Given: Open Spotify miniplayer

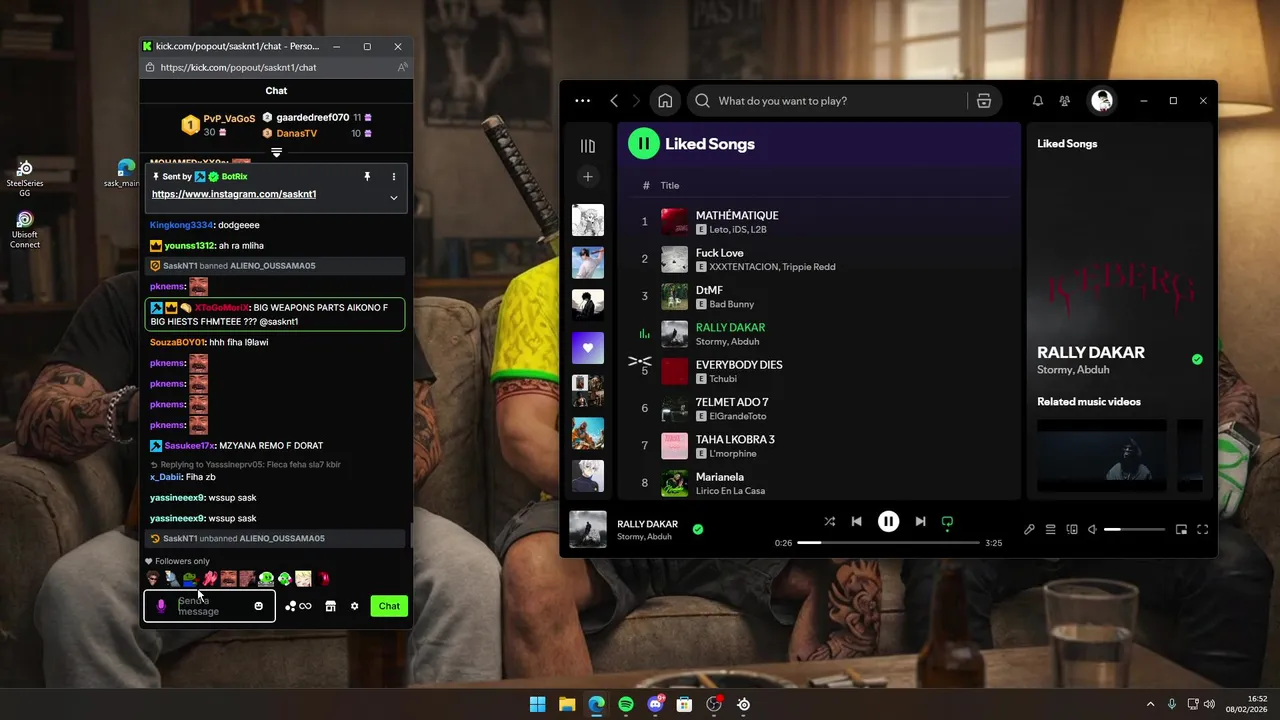Looking at the screenshot, I should [1181, 529].
